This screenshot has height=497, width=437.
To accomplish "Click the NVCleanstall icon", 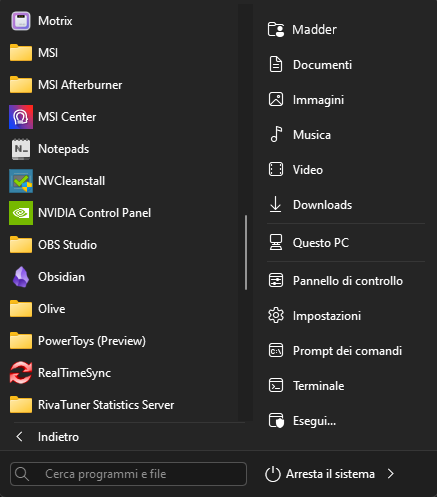I will [x=21, y=181].
